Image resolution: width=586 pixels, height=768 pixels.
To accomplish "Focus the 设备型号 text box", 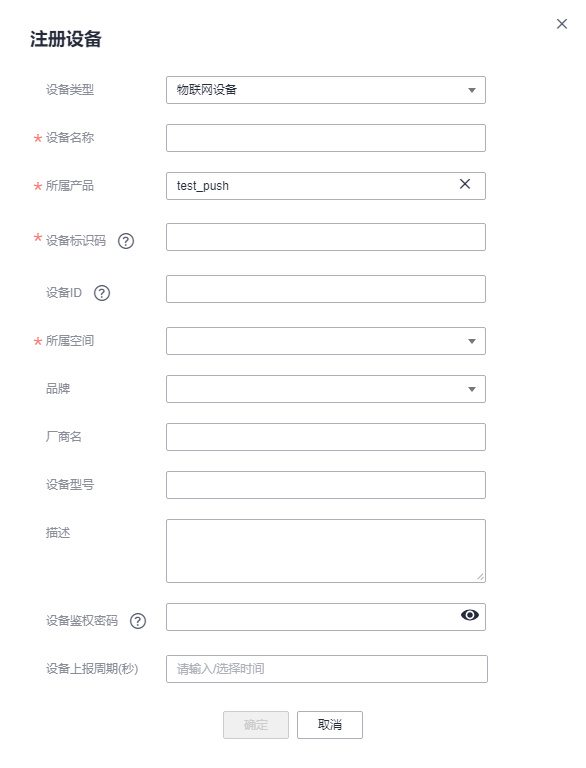I will click(326, 485).
